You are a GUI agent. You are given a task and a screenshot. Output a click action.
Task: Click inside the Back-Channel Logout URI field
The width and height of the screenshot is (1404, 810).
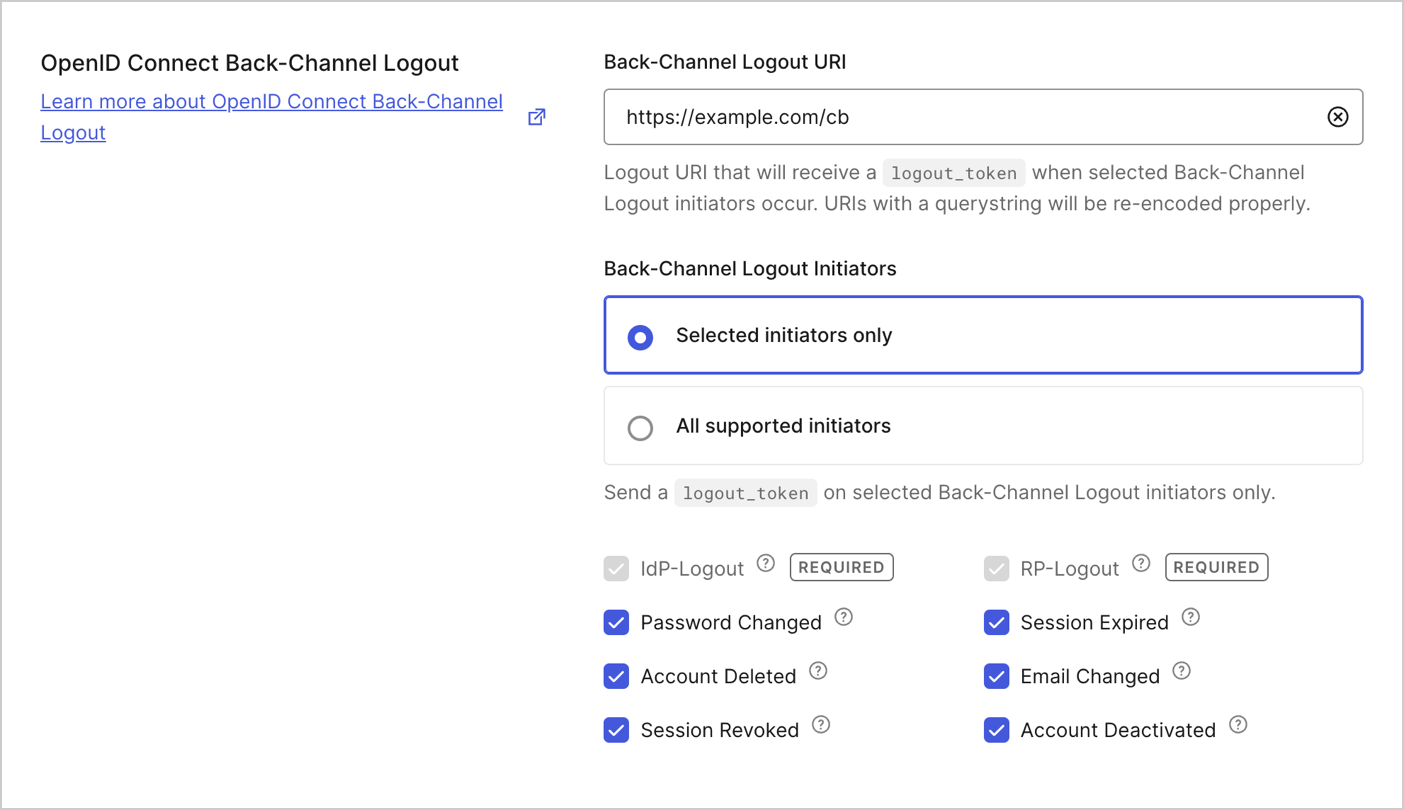900,117
